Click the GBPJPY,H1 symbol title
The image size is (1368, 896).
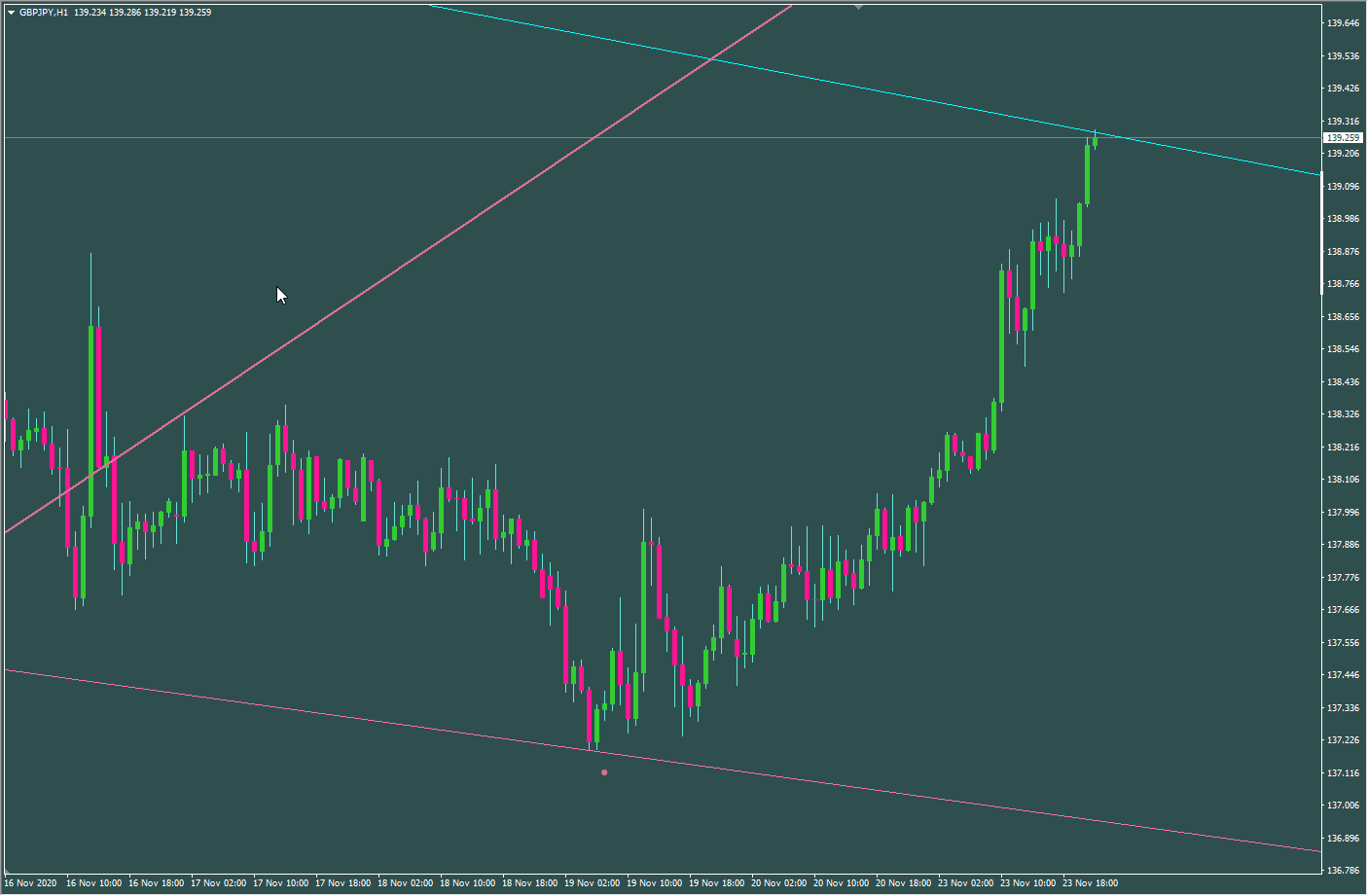coord(44,13)
